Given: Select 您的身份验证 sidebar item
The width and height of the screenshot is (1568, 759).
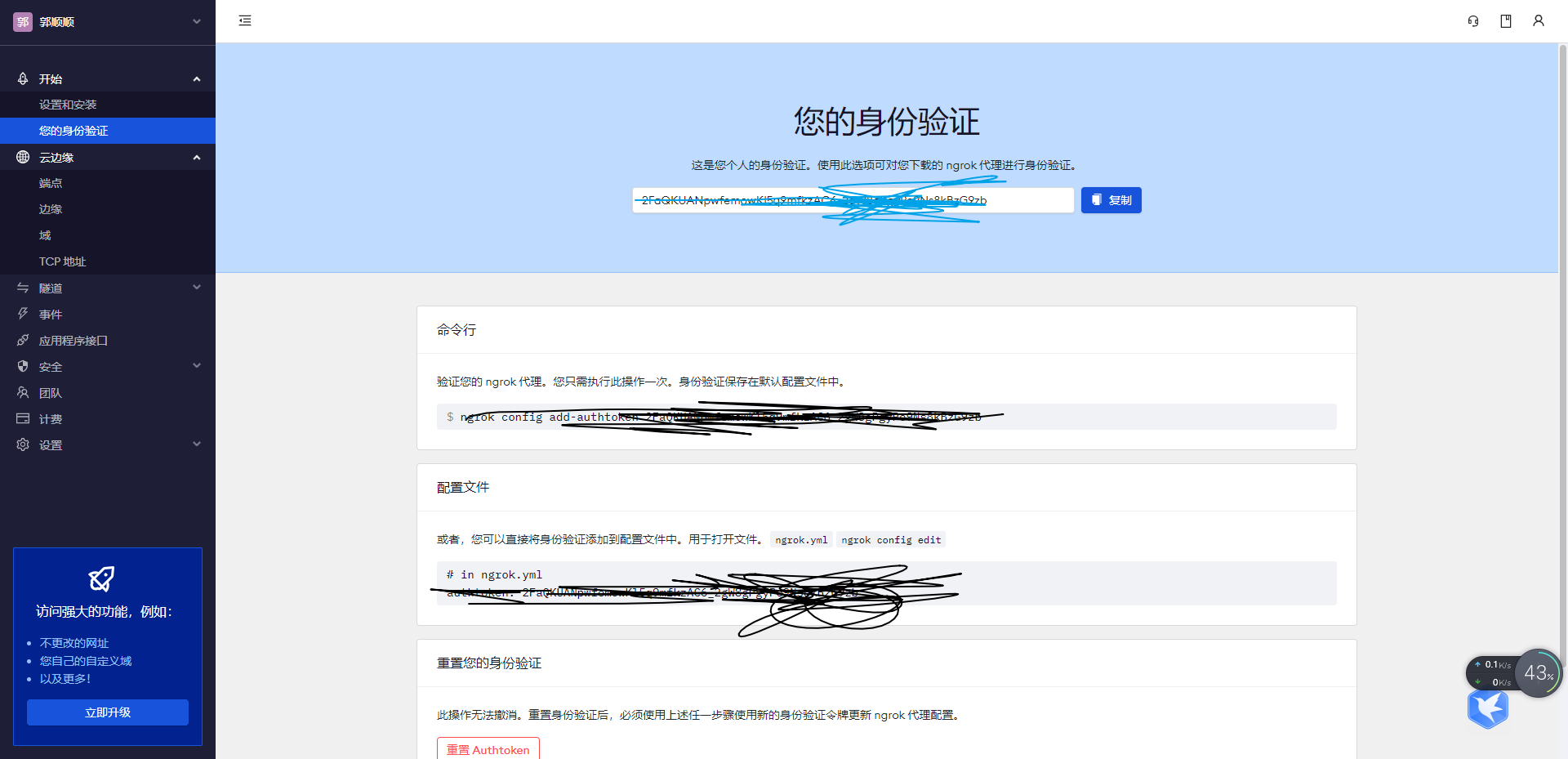Looking at the screenshot, I should tap(108, 131).
